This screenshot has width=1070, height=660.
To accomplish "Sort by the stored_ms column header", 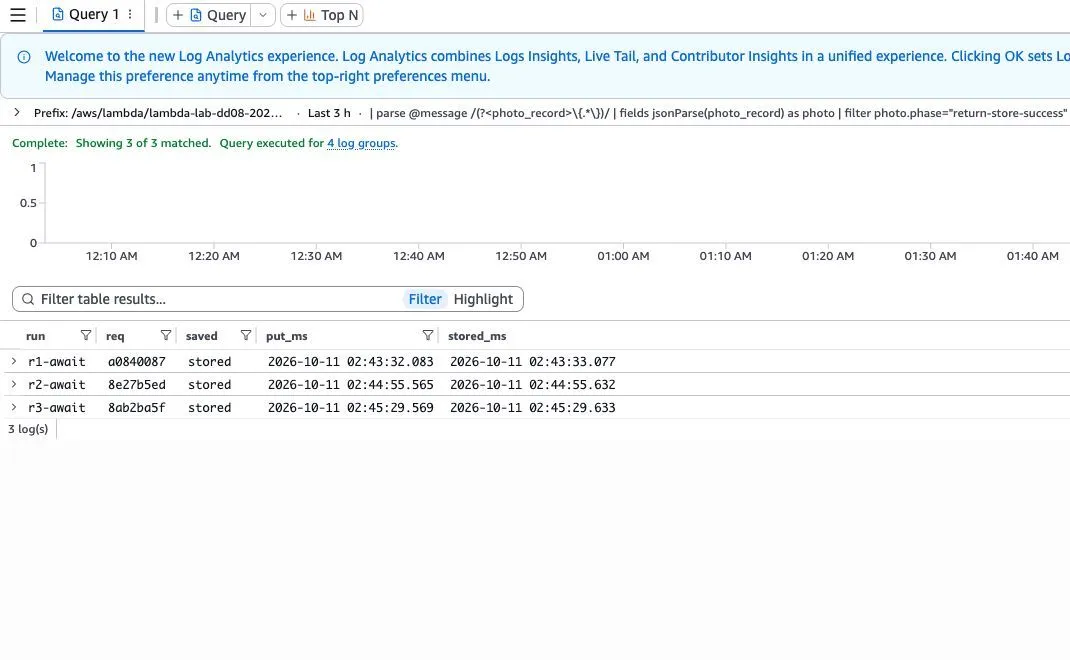I will coord(477,336).
